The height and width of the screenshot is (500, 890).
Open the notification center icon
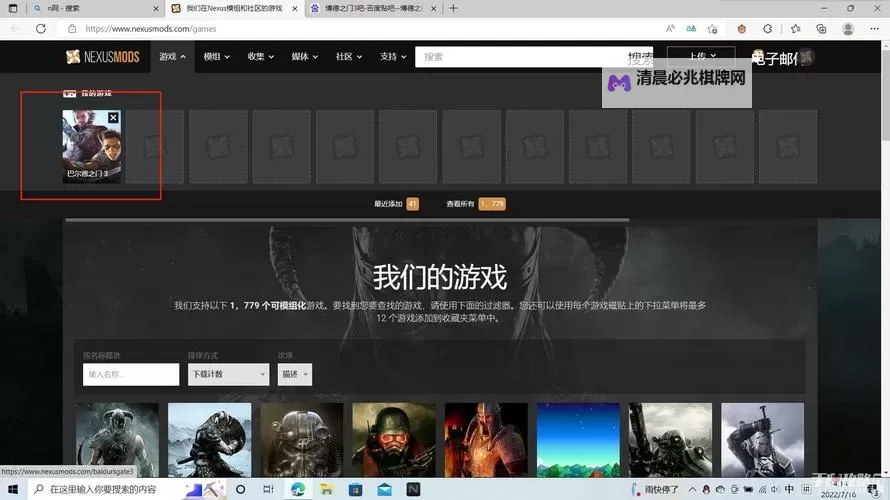point(873,489)
